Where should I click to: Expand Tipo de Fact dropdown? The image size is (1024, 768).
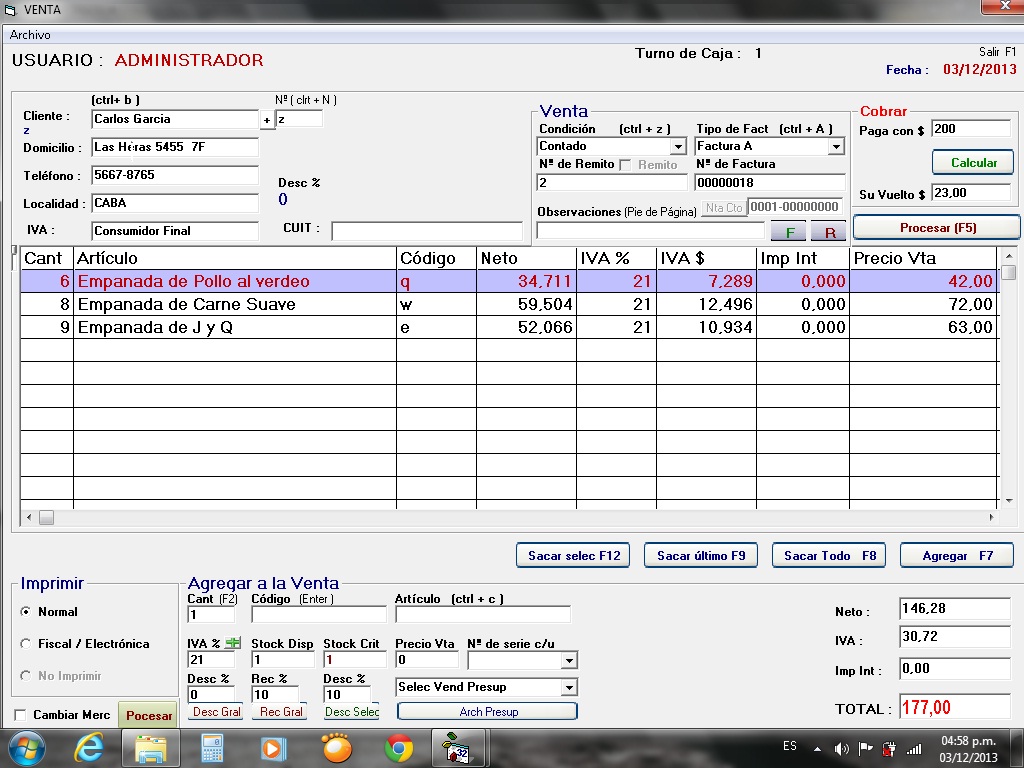837,146
